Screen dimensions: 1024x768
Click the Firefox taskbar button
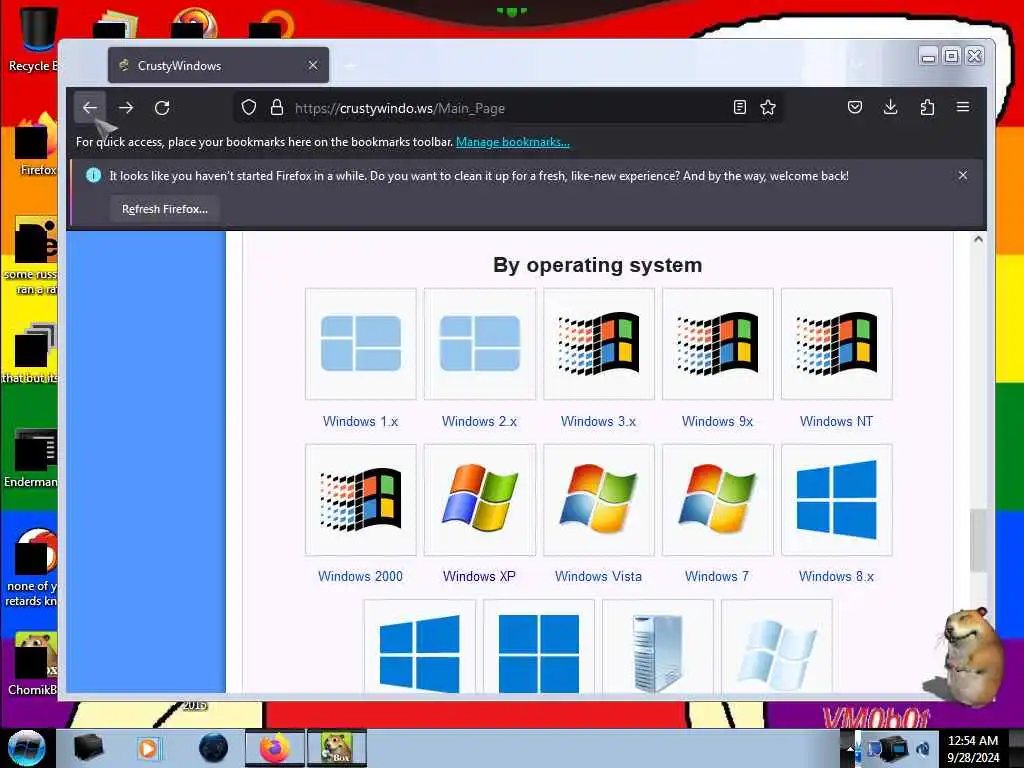click(x=275, y=748)
